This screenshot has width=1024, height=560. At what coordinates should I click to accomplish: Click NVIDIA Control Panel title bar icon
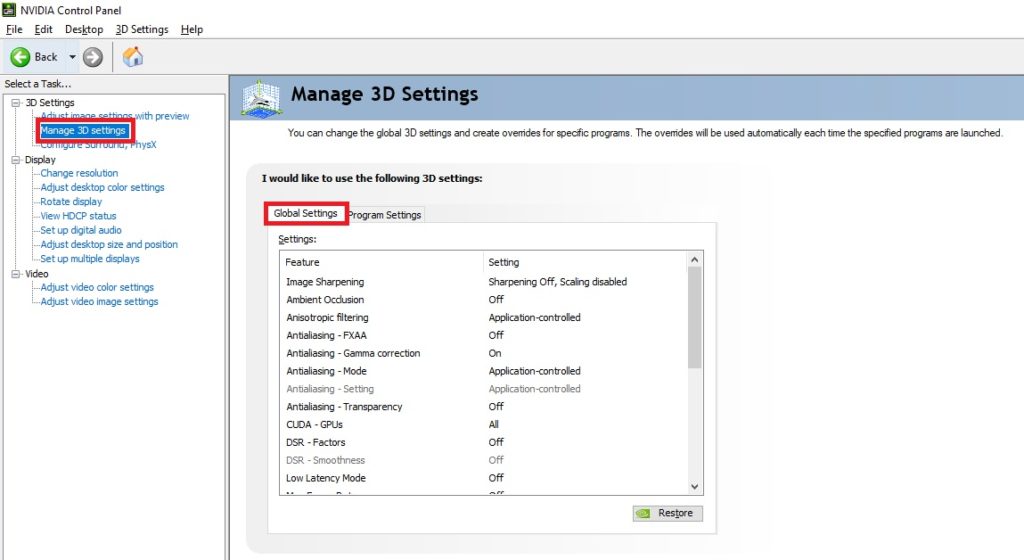[x=9, y=10]
